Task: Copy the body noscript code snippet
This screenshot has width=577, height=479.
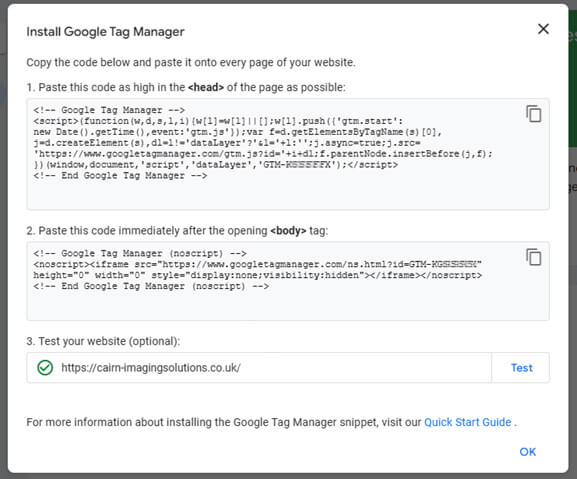Action: click(x=534, y=257)
